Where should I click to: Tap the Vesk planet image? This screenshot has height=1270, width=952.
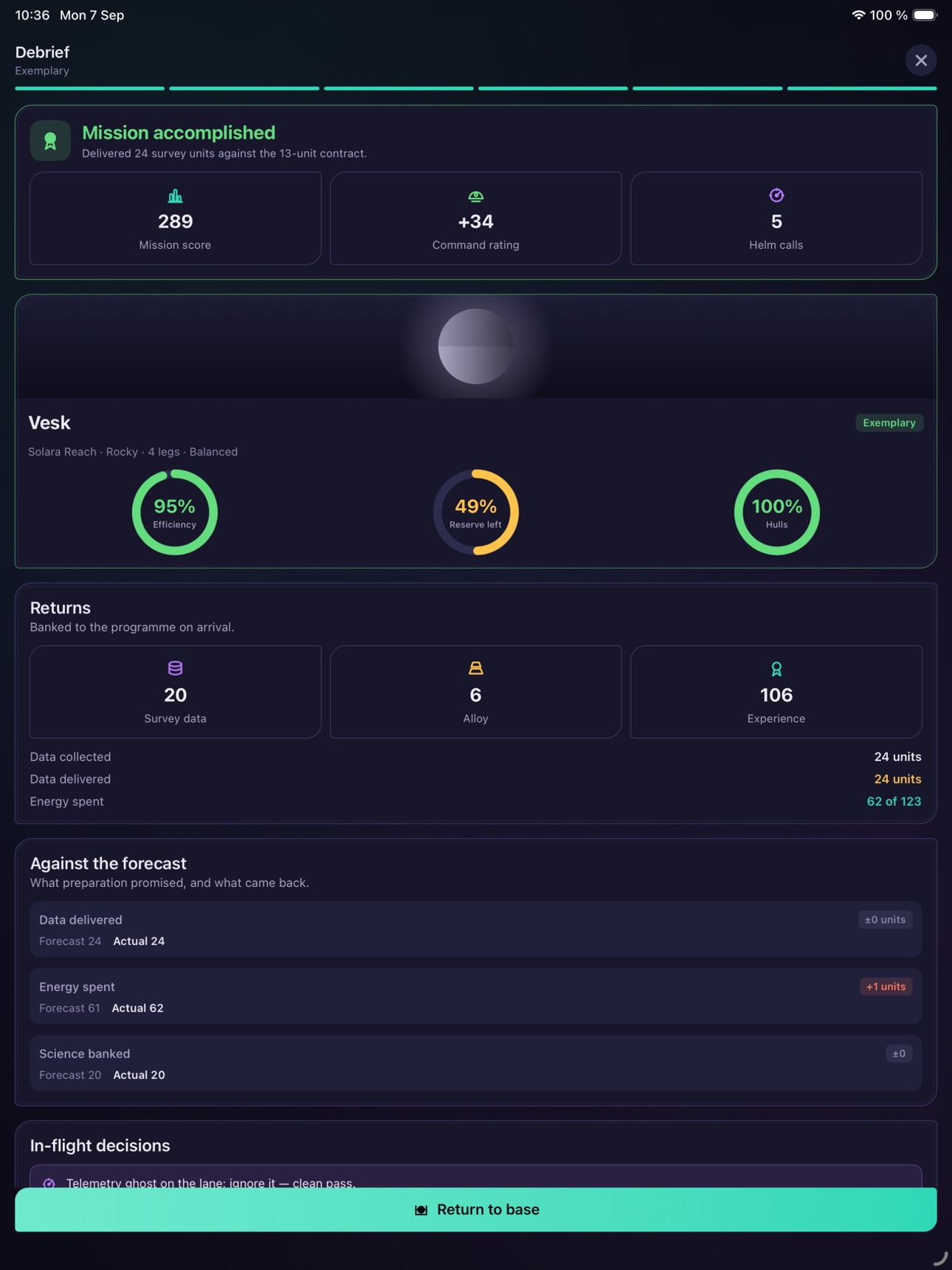tap(476, 346)
